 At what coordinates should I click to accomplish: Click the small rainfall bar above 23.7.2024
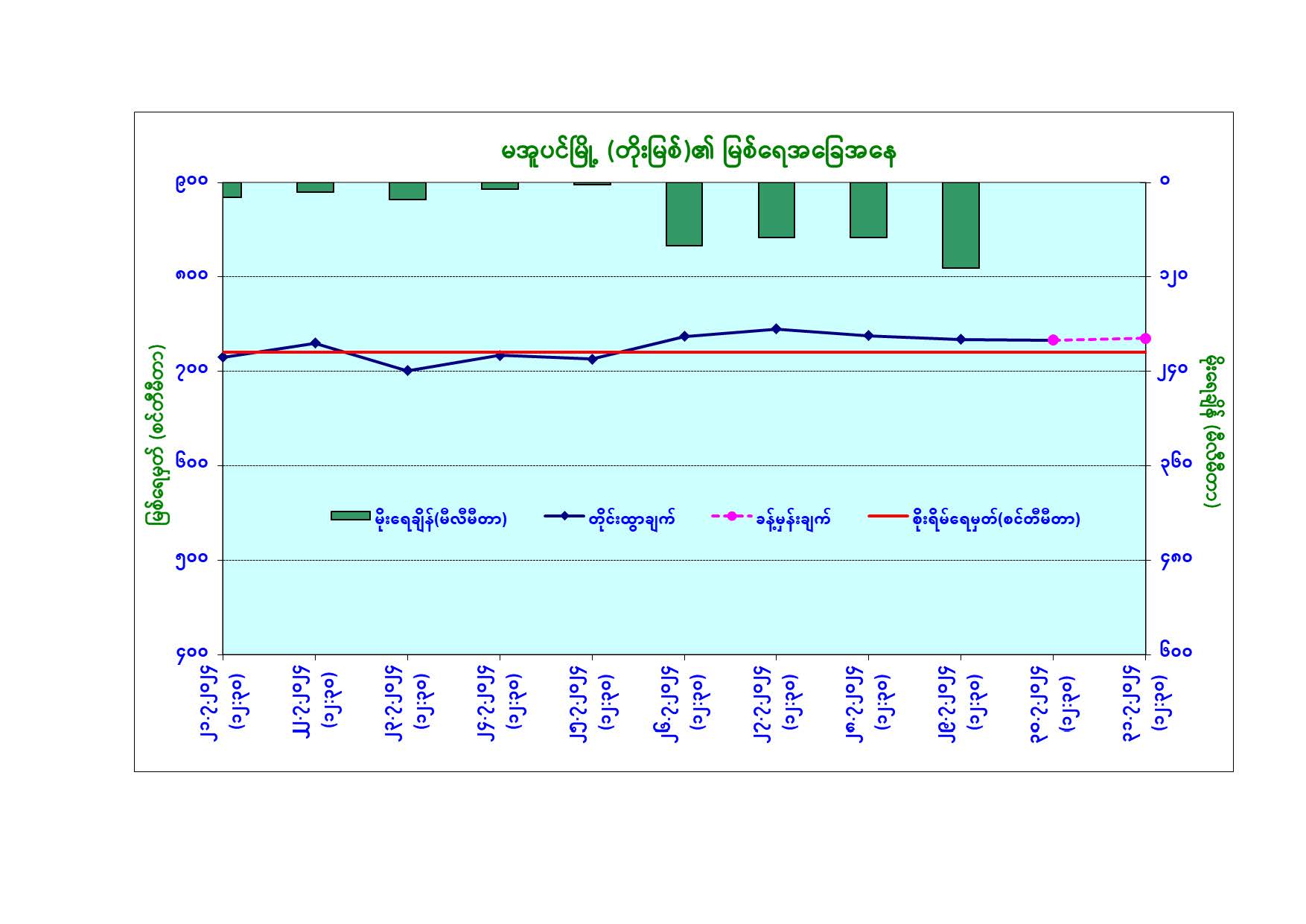pos(407,191)
